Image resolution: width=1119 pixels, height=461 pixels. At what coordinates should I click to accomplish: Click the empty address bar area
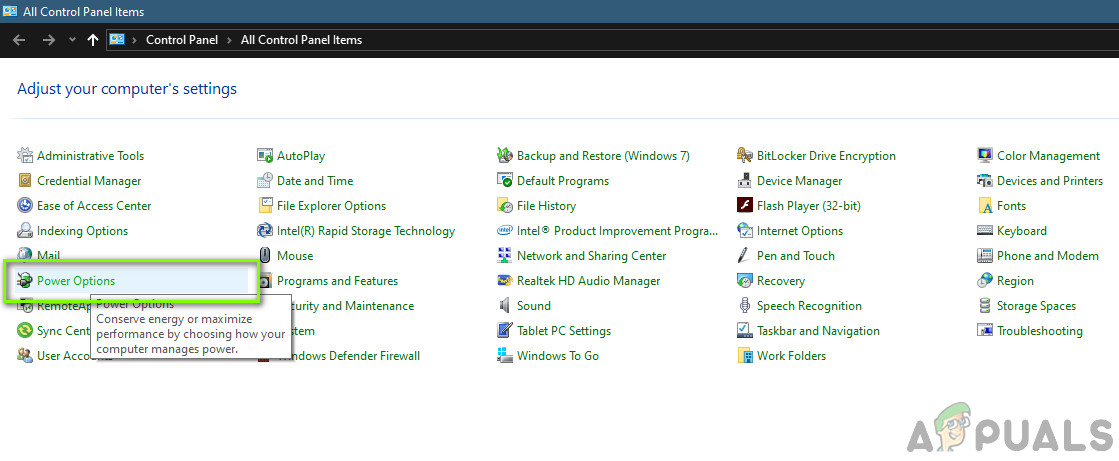tap(700, 40)
